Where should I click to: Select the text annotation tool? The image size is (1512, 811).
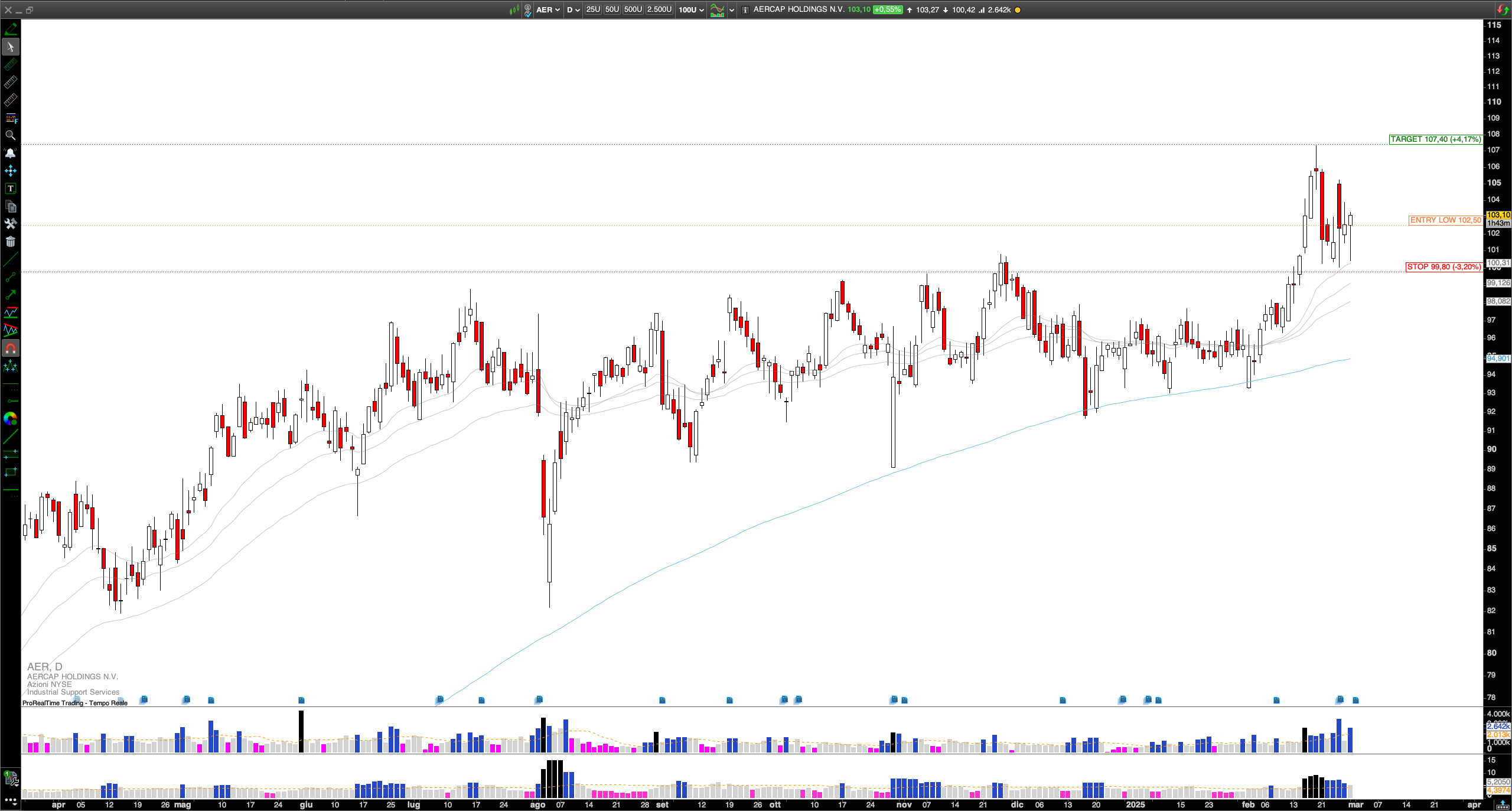click(10, 188)
